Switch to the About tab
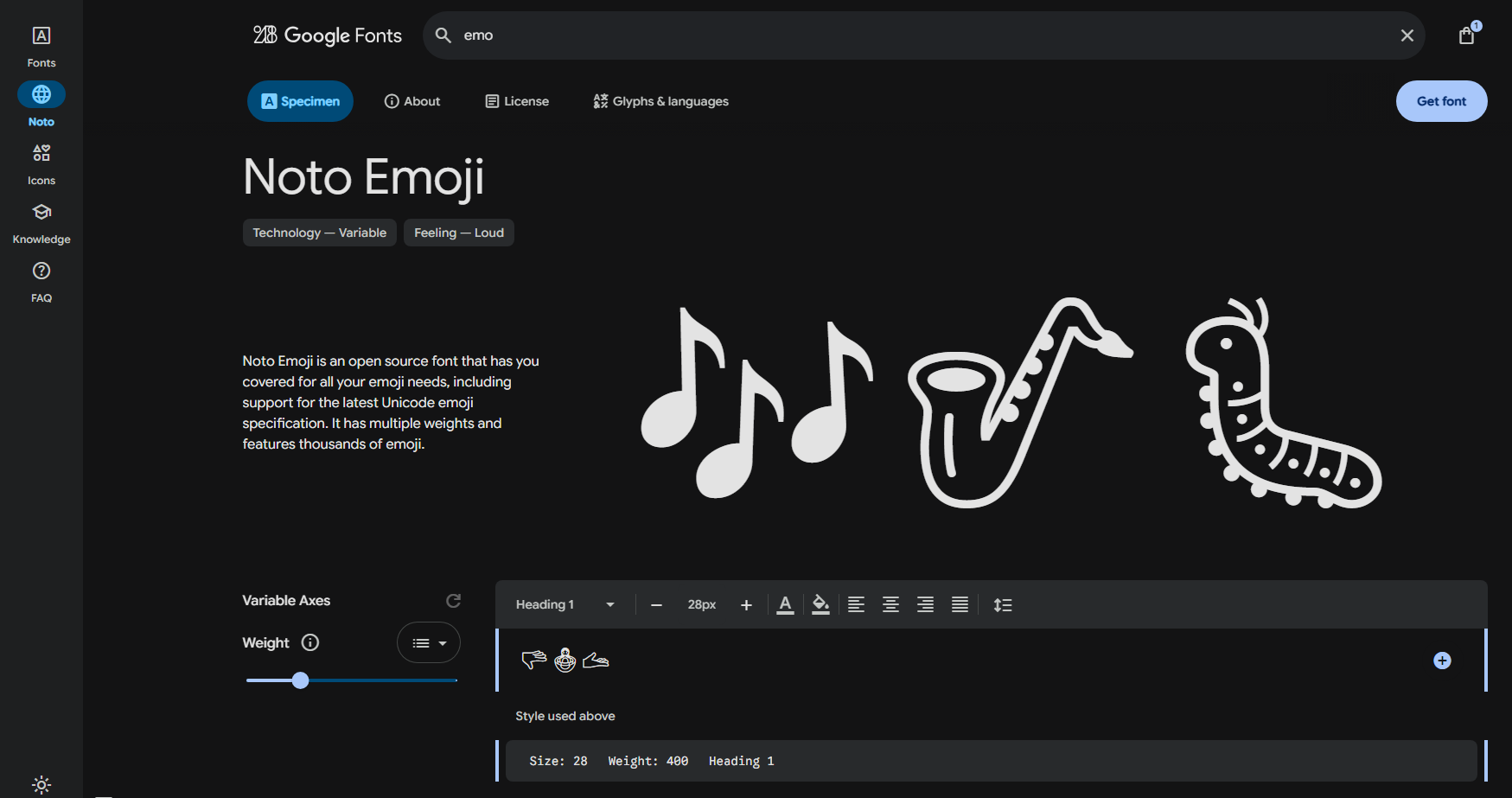Viewport: 1512px width, 798px height. point(412,101)
